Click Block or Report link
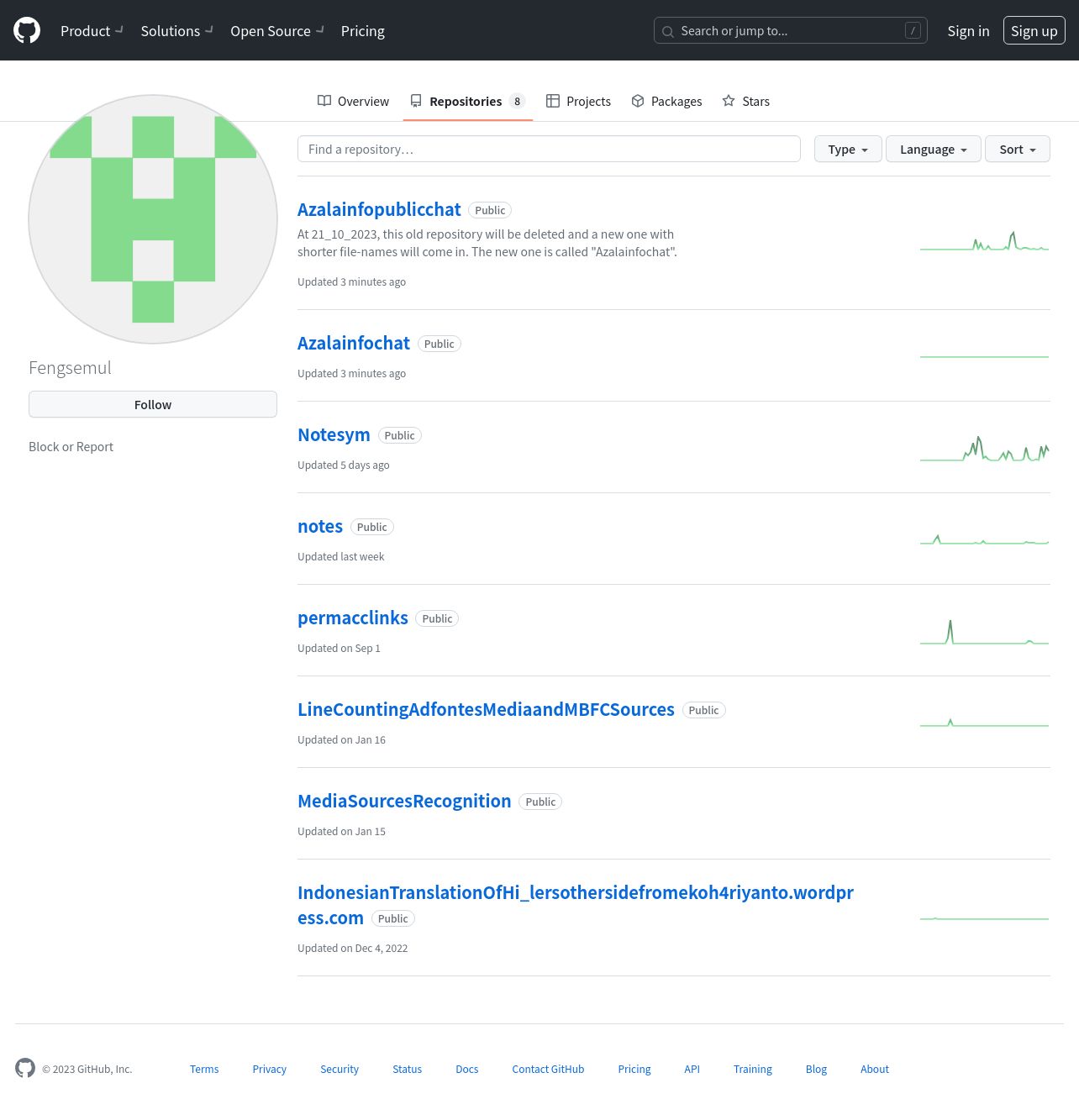The image size is (1079, 1120). click(x=71, y=446)
